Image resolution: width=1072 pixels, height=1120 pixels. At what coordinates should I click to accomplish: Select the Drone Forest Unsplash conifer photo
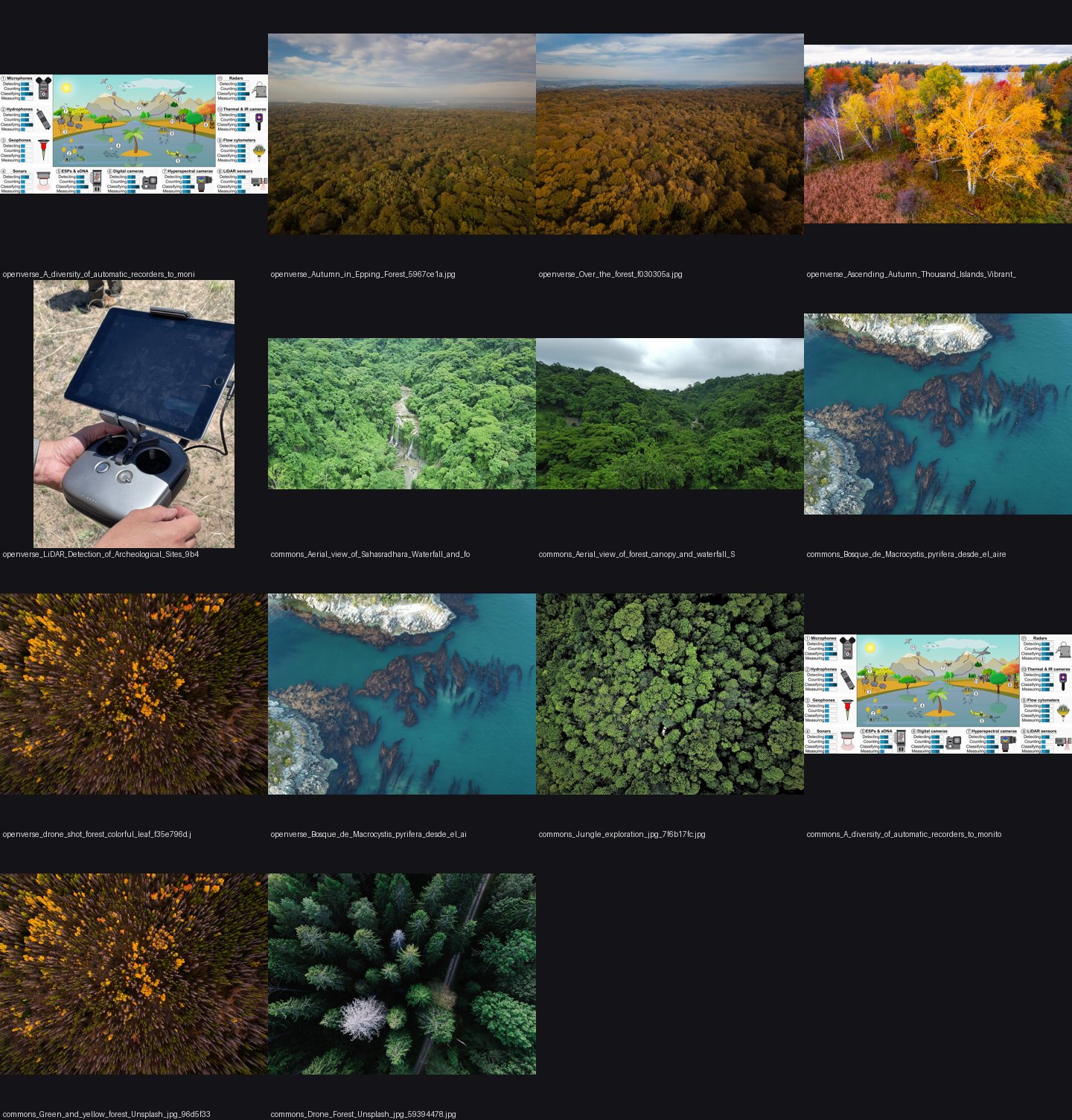point(402,974)
